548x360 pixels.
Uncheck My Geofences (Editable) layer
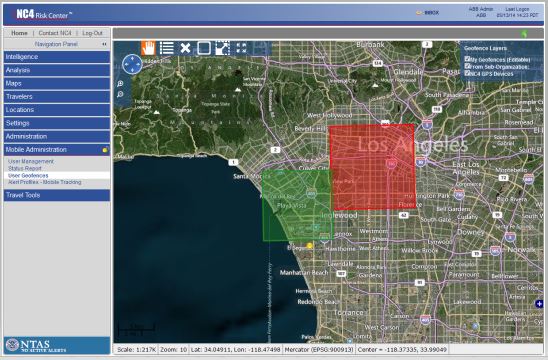(x=467, y=59)
